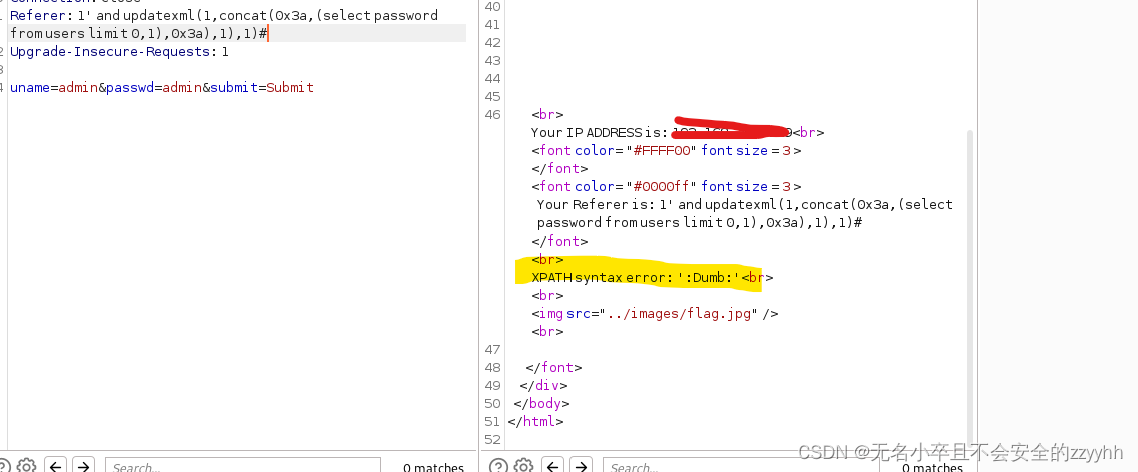
Task: Click the font color="#FFFF00" tag line
Action: [x=666, y=150]
